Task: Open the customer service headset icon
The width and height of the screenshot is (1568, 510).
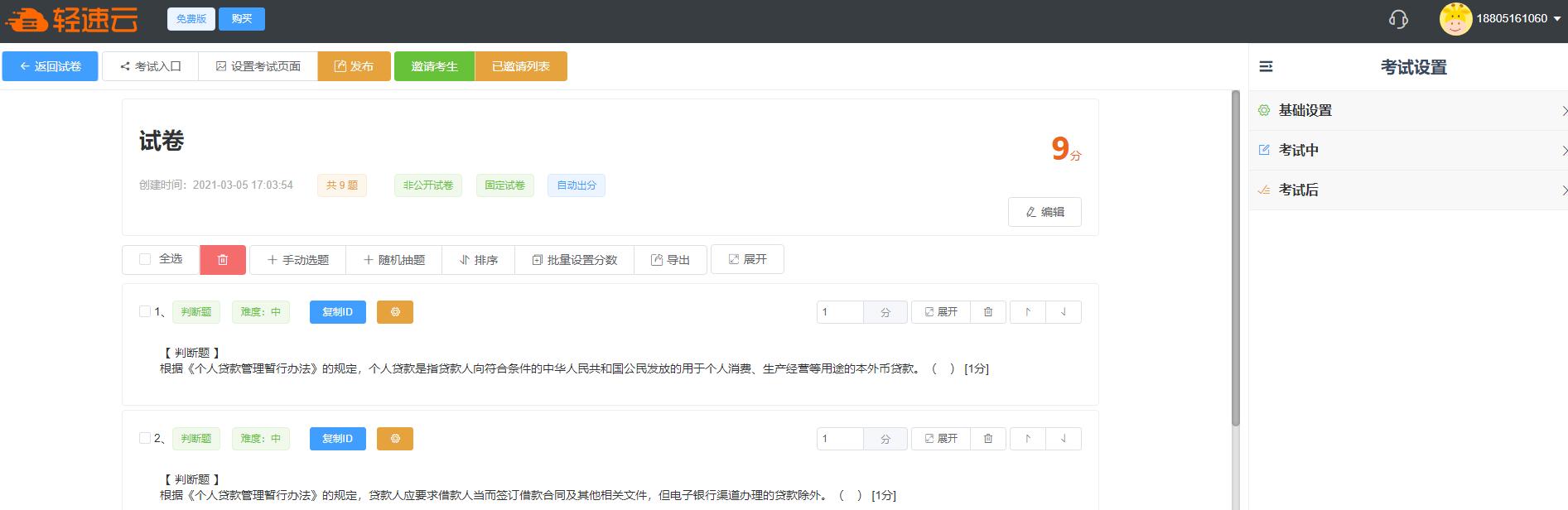Action: pos(1398,19)
